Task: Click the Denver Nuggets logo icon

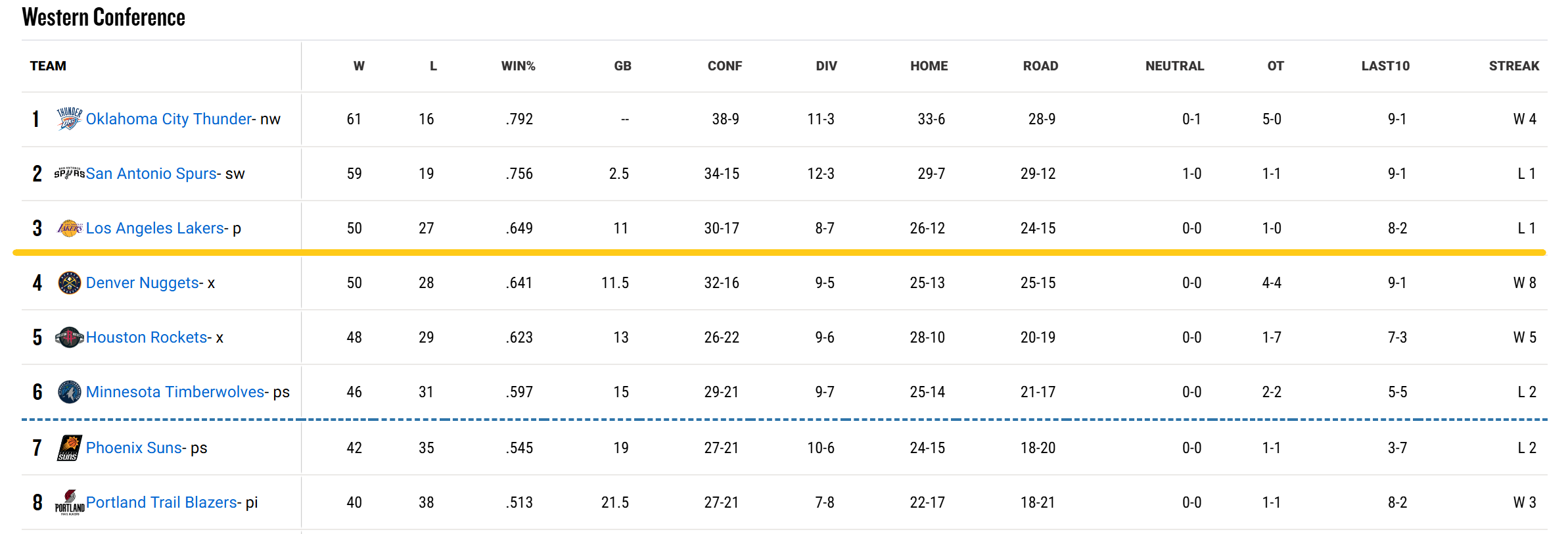Action: tap(69, 283)
